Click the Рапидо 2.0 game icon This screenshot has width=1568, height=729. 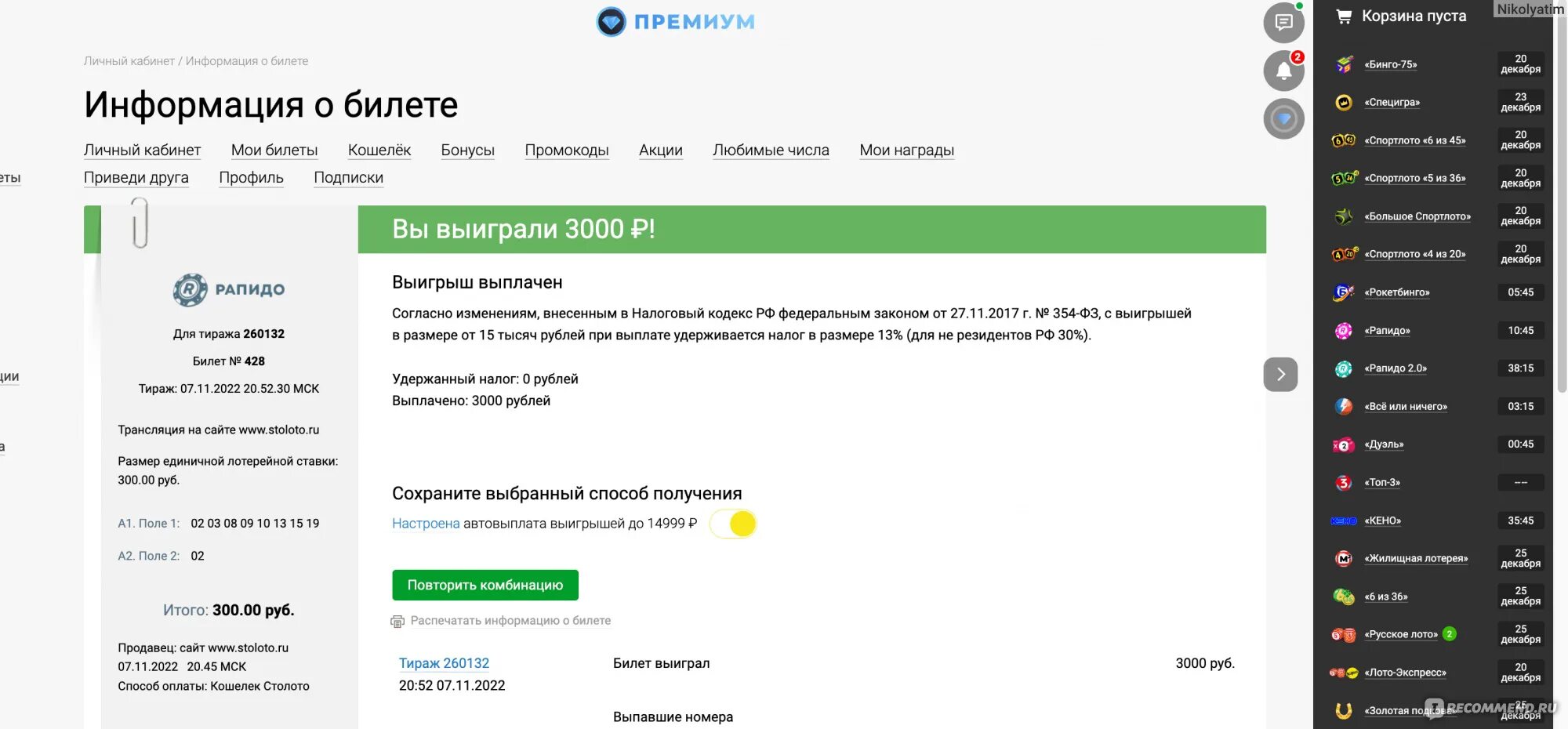tap(1344, 368)
